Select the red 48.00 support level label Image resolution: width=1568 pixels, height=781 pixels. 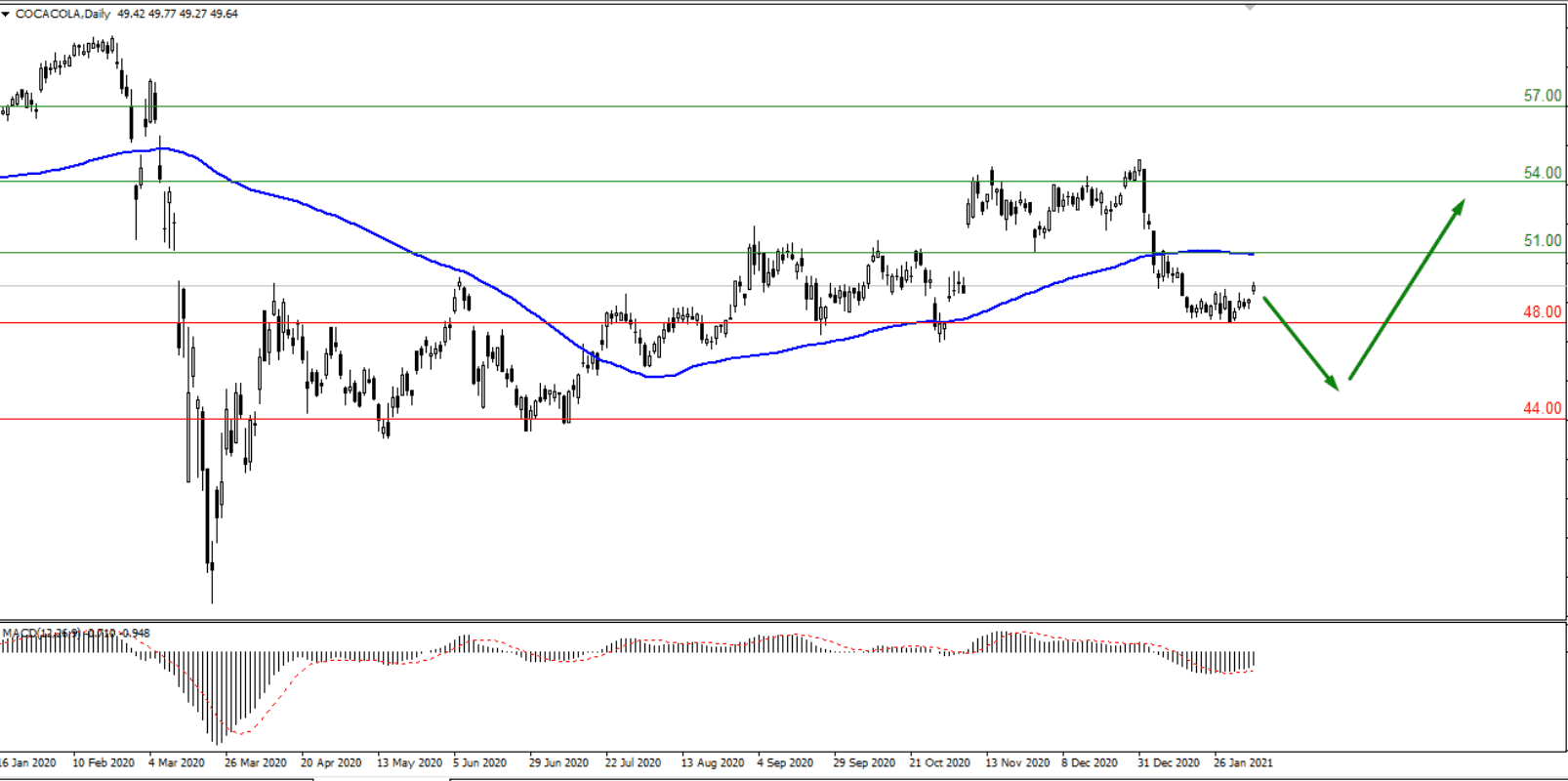[1542, 312]
